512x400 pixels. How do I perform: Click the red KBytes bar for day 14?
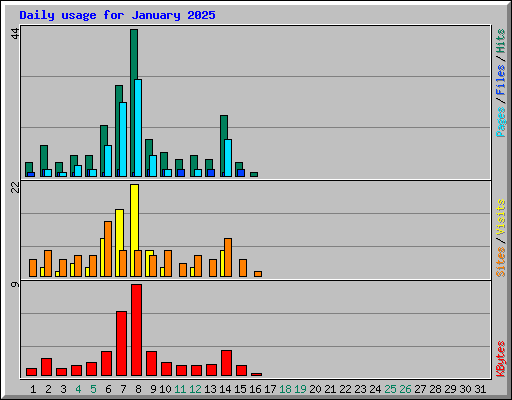coord(226,363)
